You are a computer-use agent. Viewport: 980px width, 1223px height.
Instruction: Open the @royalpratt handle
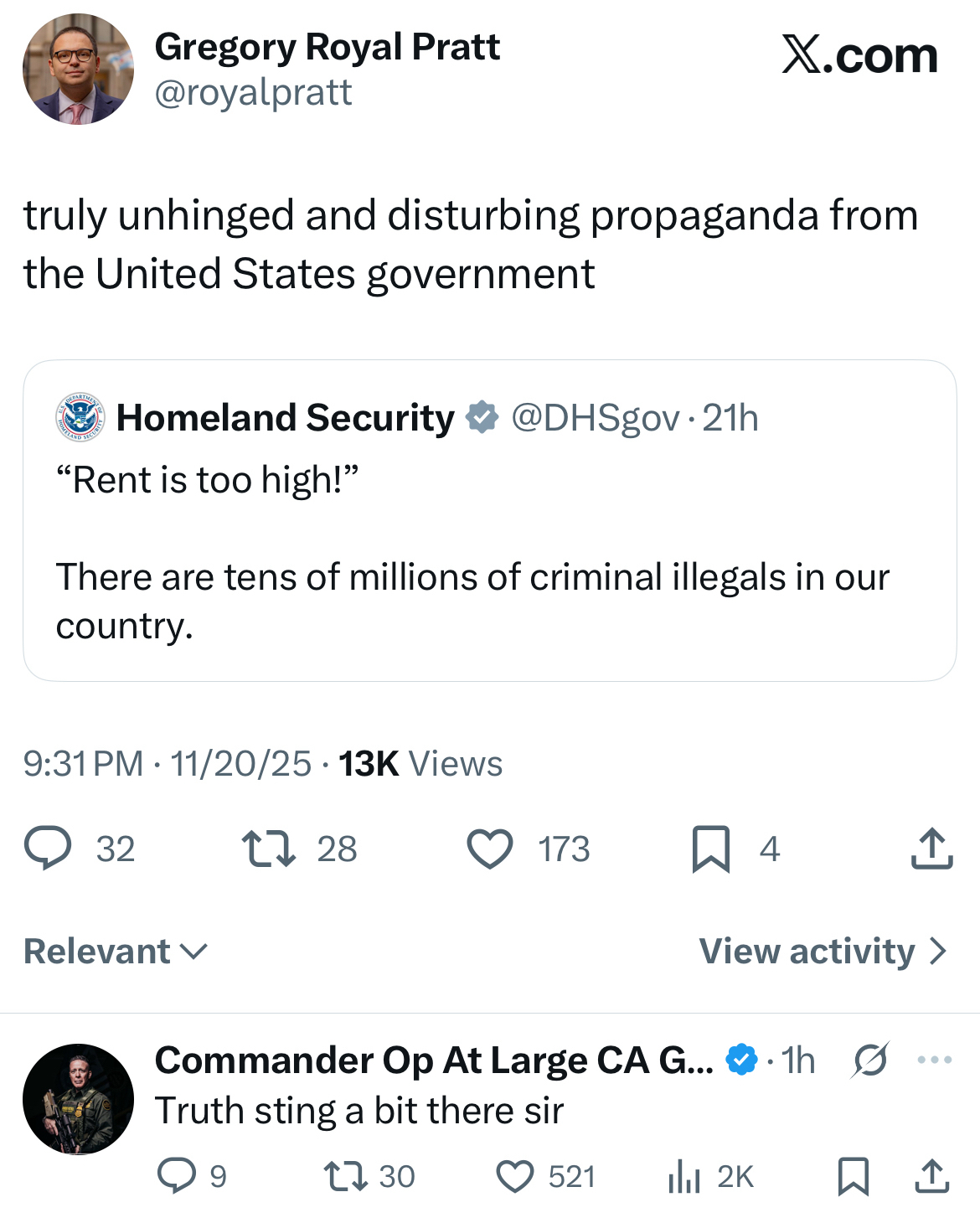(x=253, y=92)
